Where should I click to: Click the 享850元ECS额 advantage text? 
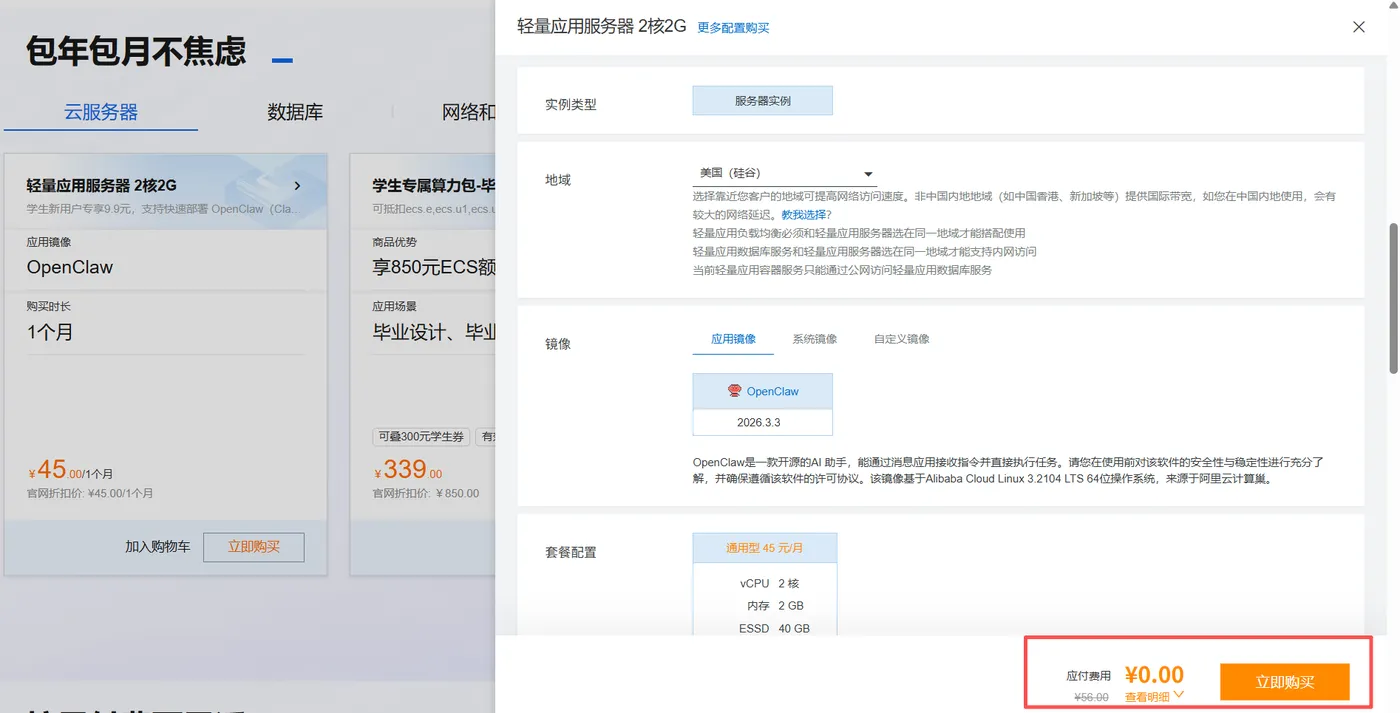(x=434, y=267)
